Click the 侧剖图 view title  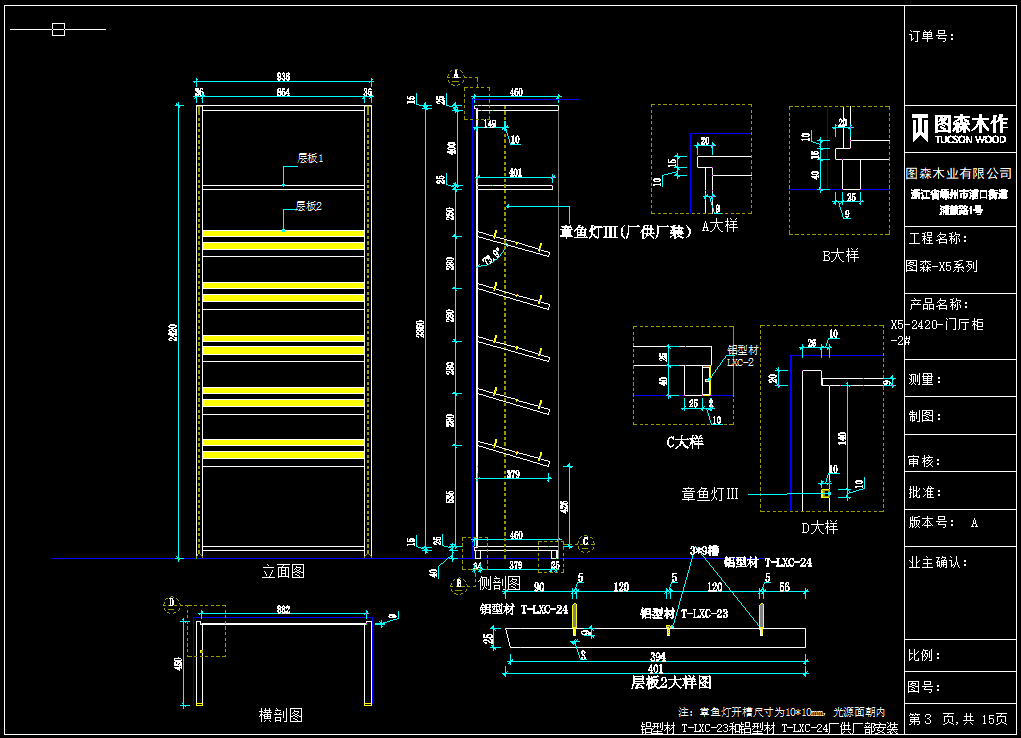[499, 582]
